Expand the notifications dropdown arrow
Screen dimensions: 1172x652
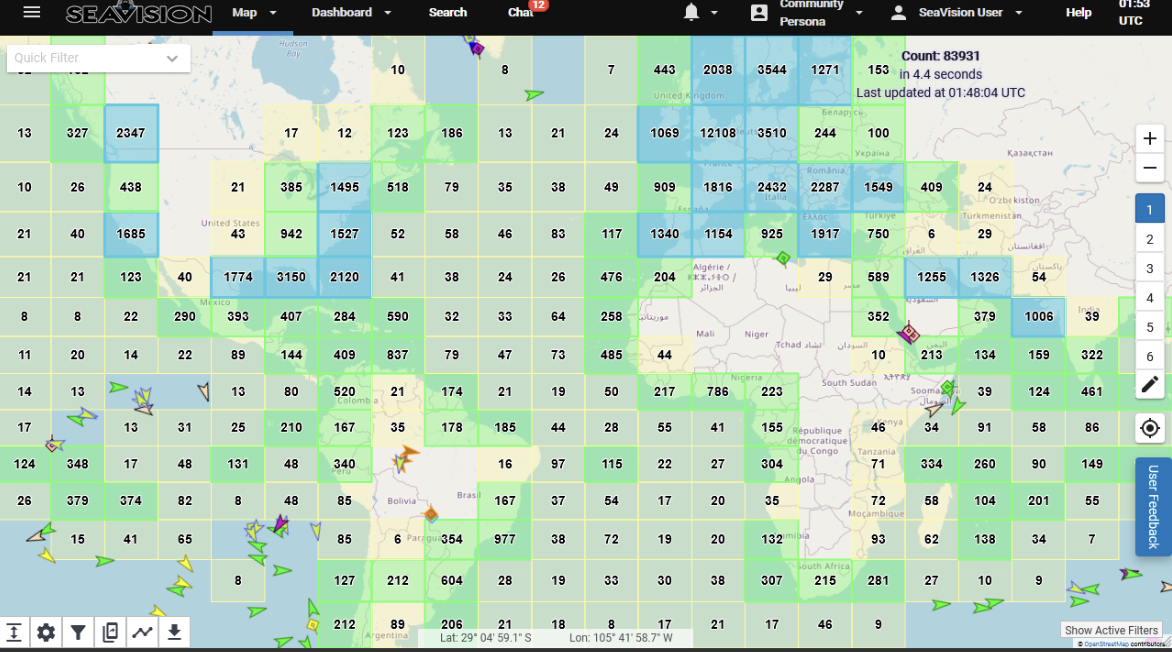pyautogui.click(x=714, y=13)
